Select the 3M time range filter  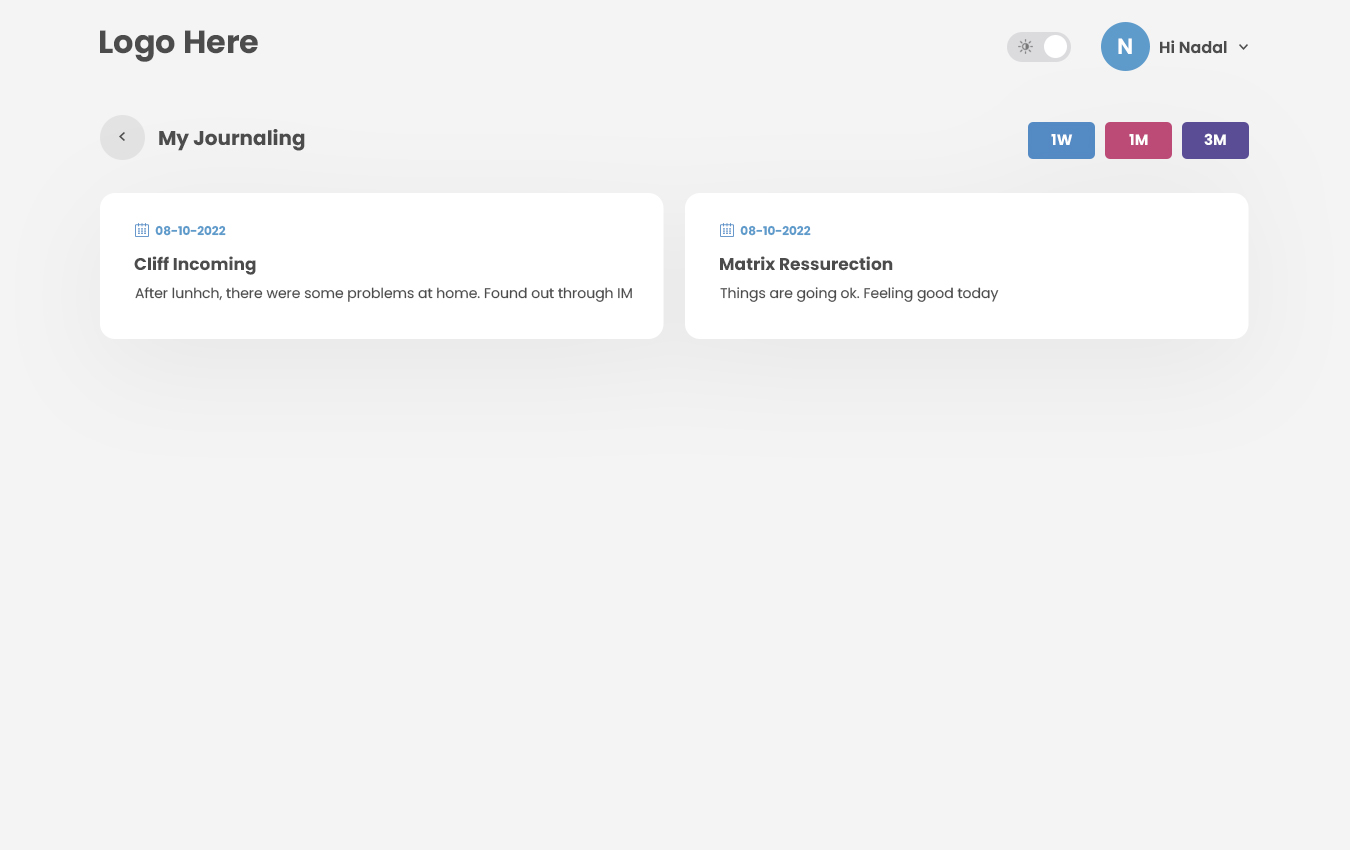tap(1215, 140)
